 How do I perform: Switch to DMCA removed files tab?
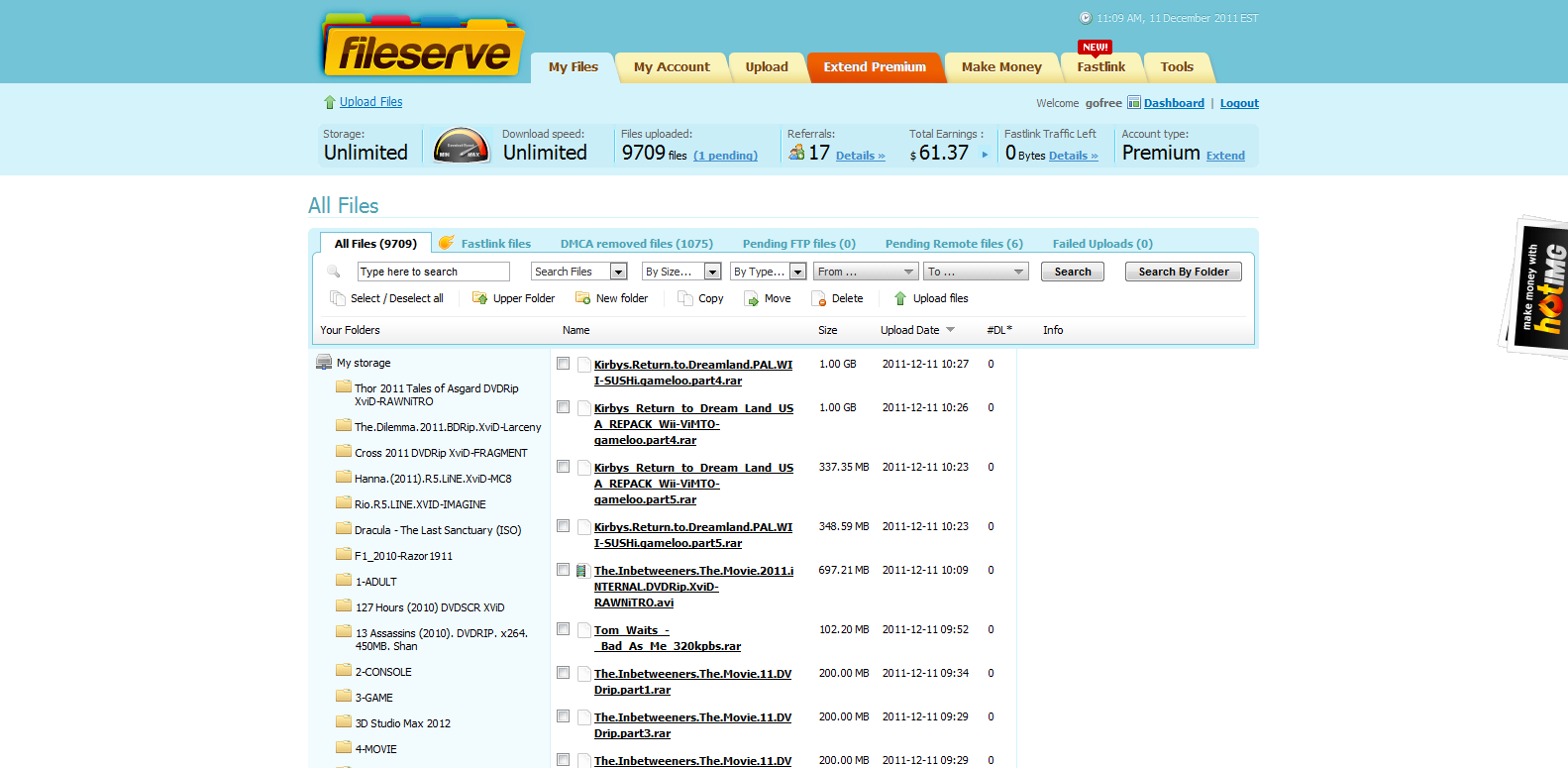[636, 244]
